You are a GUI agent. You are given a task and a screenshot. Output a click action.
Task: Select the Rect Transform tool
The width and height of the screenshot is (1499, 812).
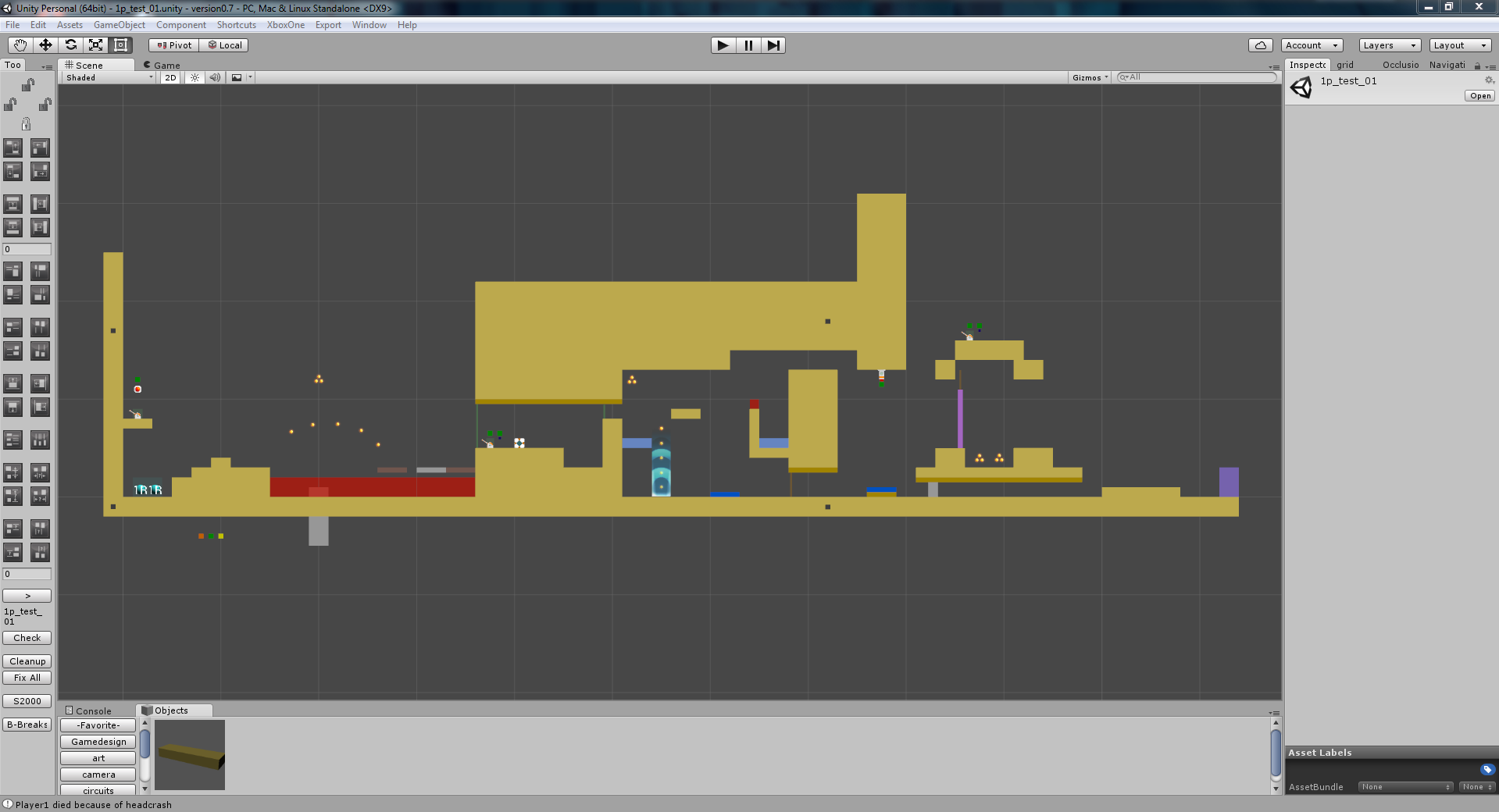tap(120, 45)
